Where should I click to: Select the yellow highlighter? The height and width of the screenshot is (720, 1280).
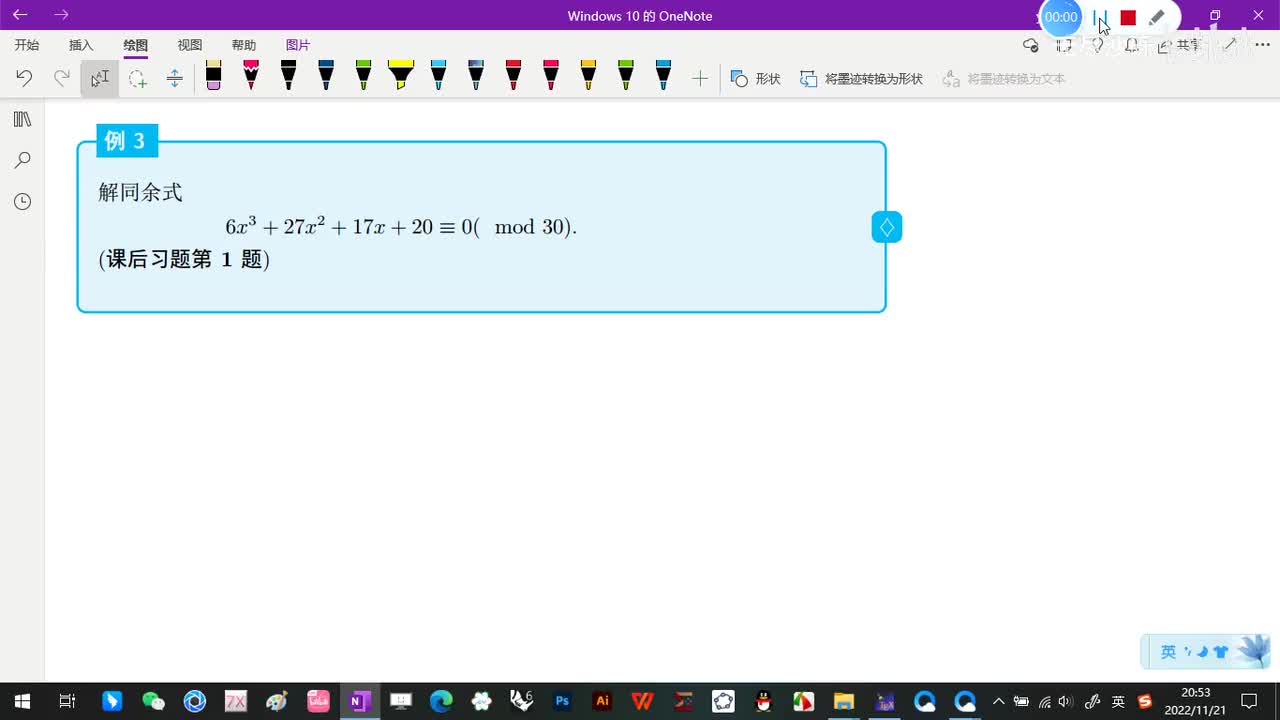click(x=401, y=75)
